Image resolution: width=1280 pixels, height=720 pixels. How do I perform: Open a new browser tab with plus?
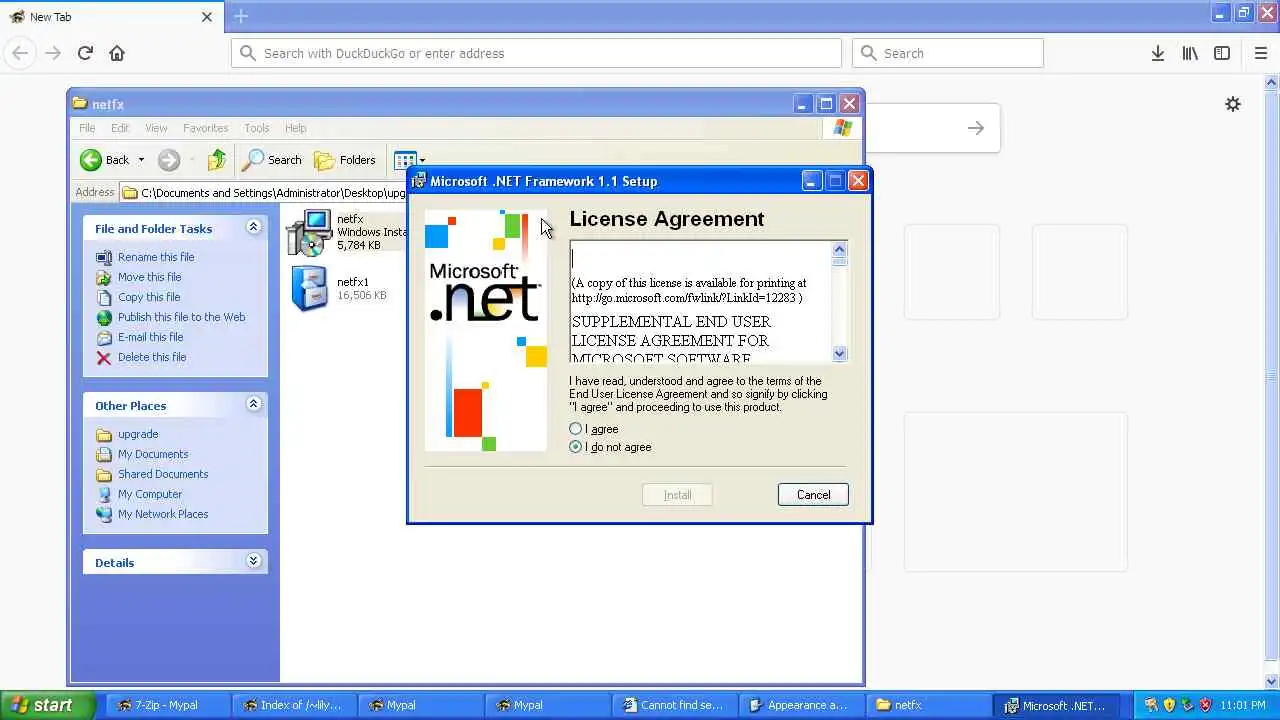coord(241,16)
